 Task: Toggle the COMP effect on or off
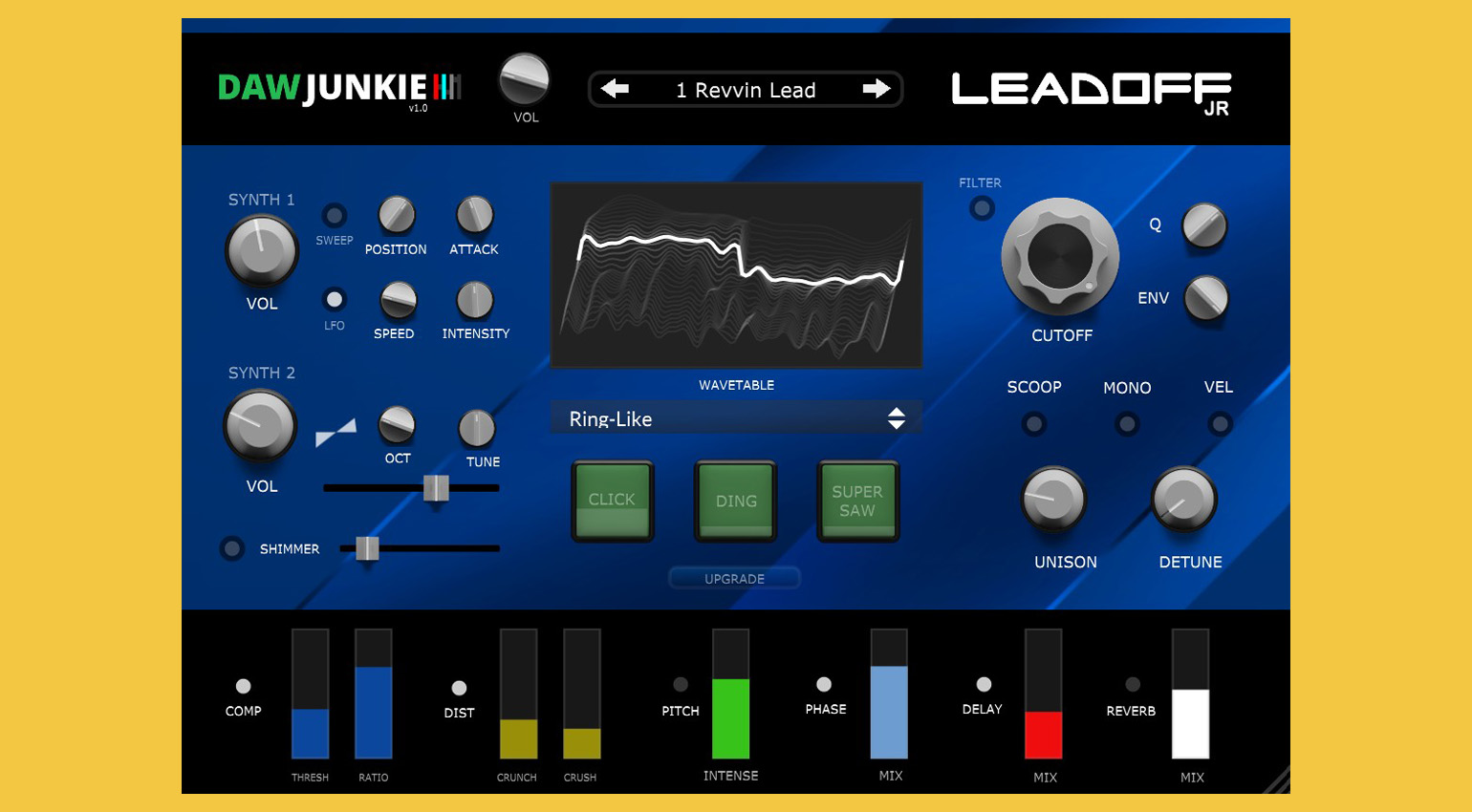pyautogui.click(x=243, y=686)
